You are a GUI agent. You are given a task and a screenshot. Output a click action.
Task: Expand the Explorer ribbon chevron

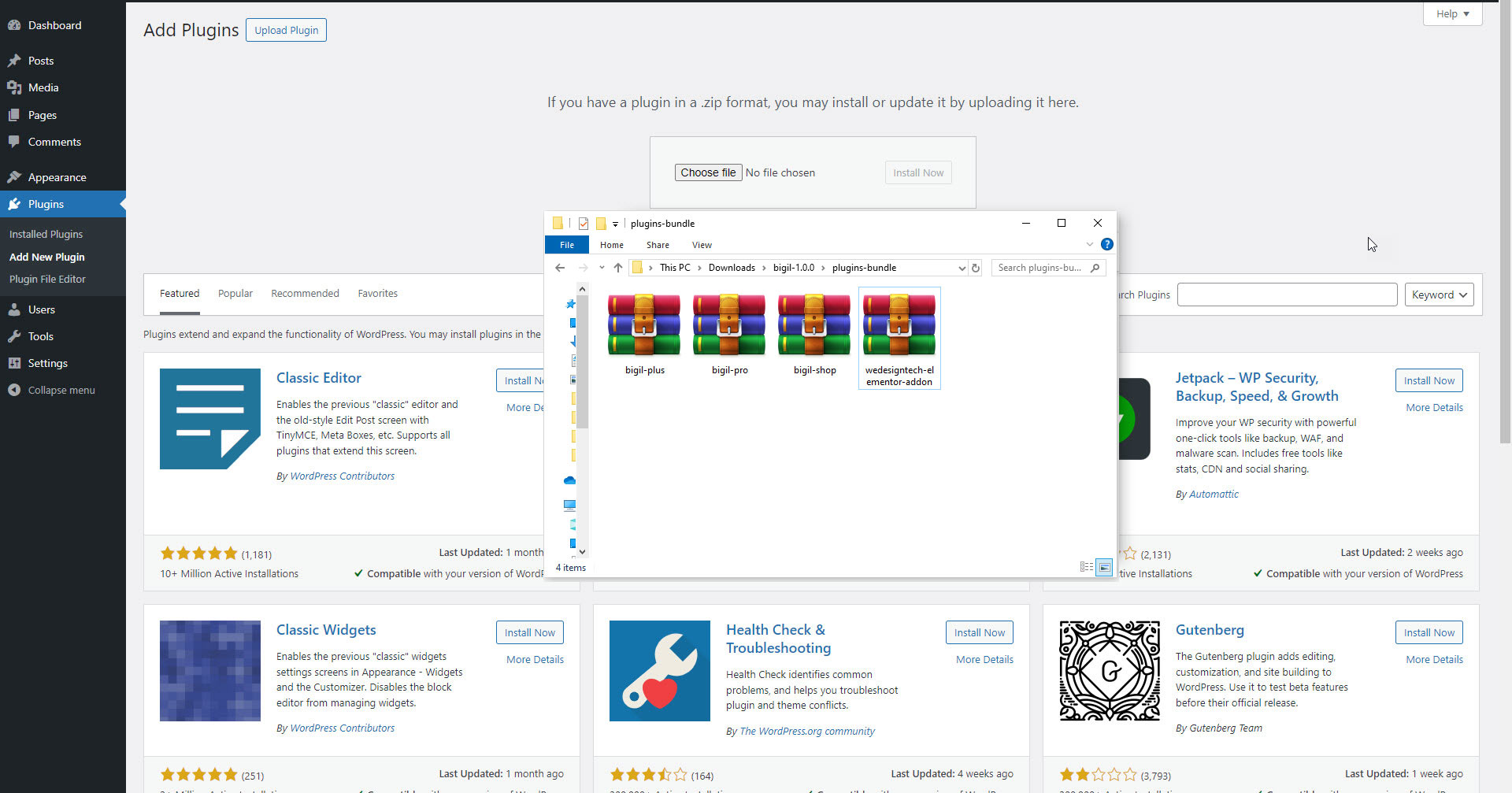tap(1090, 244)
